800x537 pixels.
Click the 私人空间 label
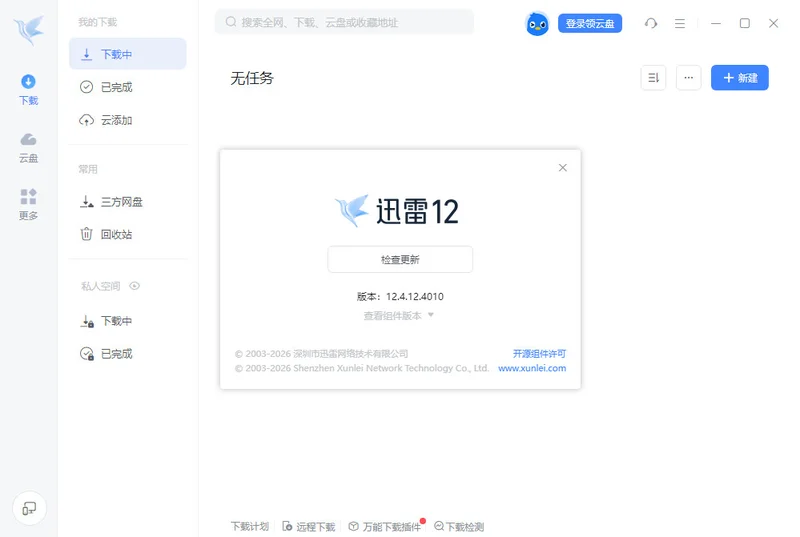[x=101, y=286]
